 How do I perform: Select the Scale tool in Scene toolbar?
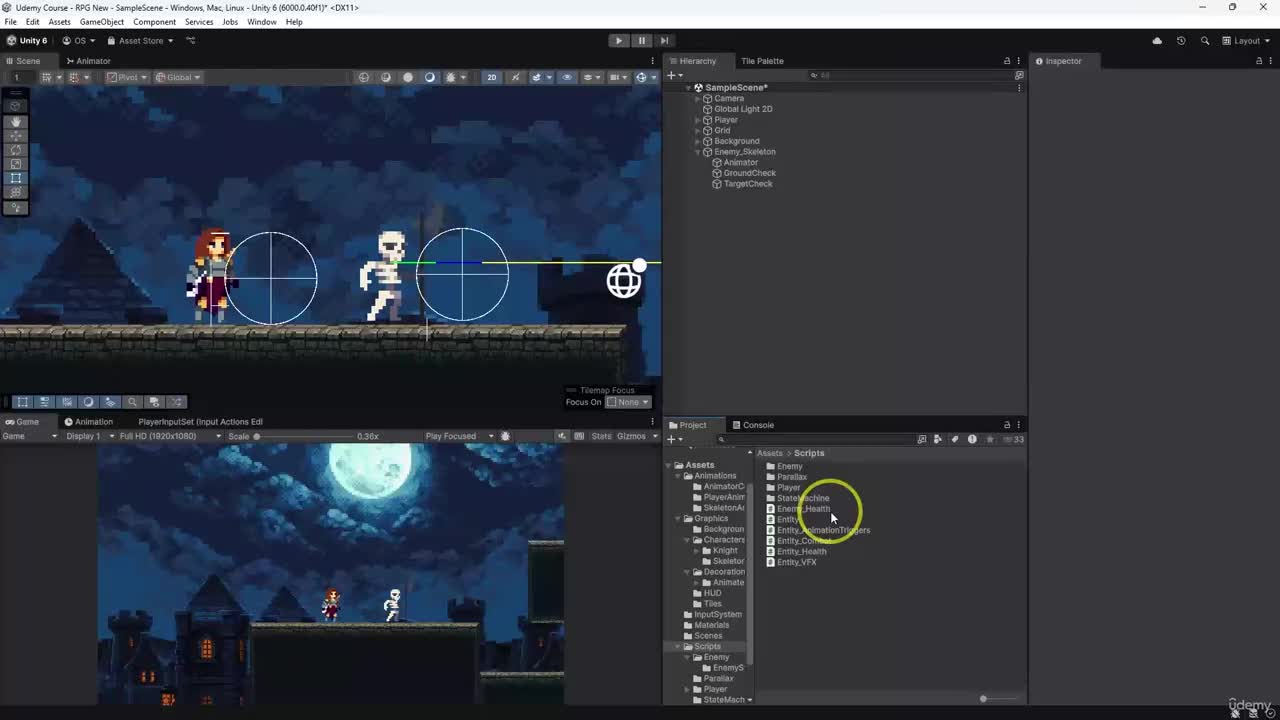click(16, 163)
